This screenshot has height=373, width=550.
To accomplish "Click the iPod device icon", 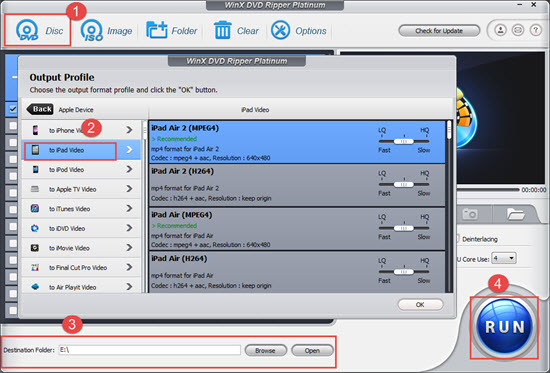I will pos(35,169).
